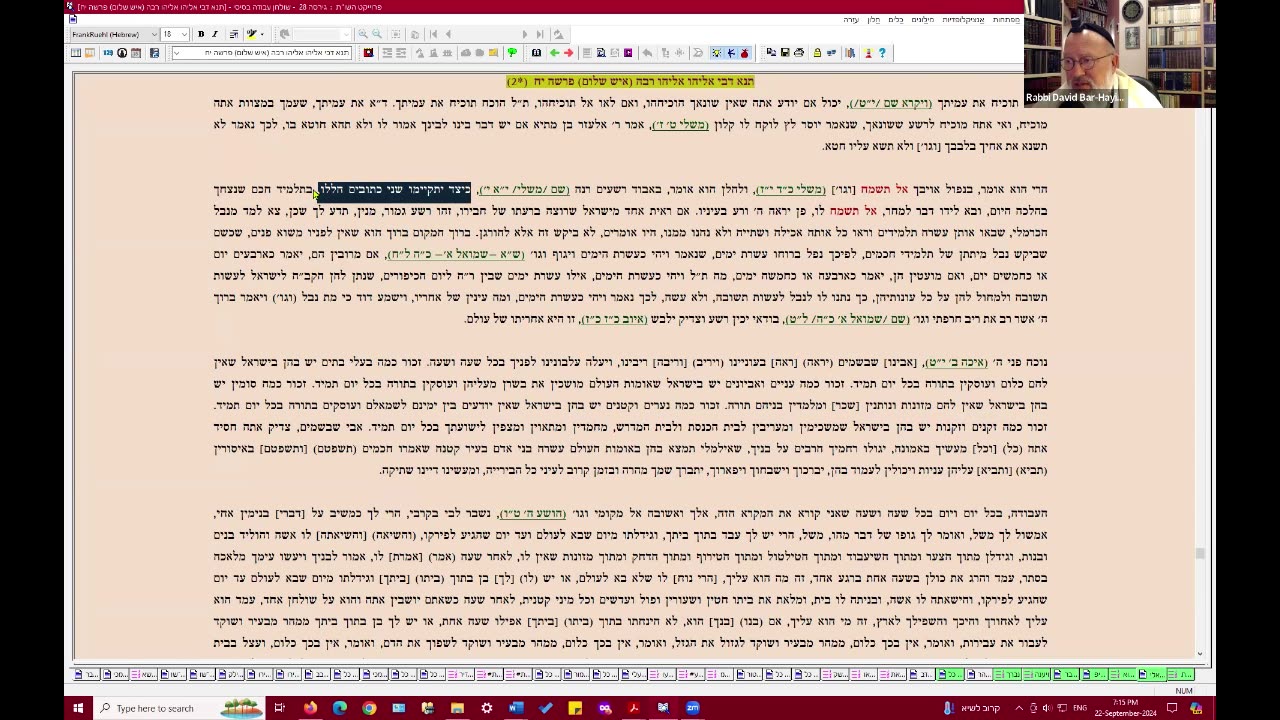Toggle the blue arrow marker button

coord(731,53)
